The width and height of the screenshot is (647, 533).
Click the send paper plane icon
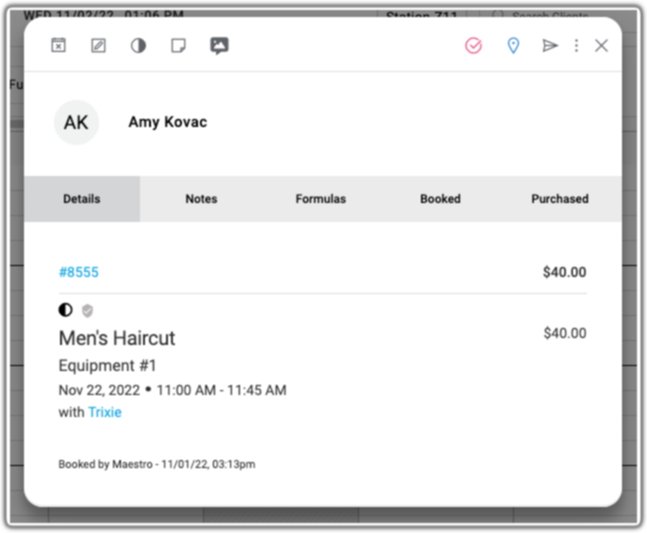(550, 45)
